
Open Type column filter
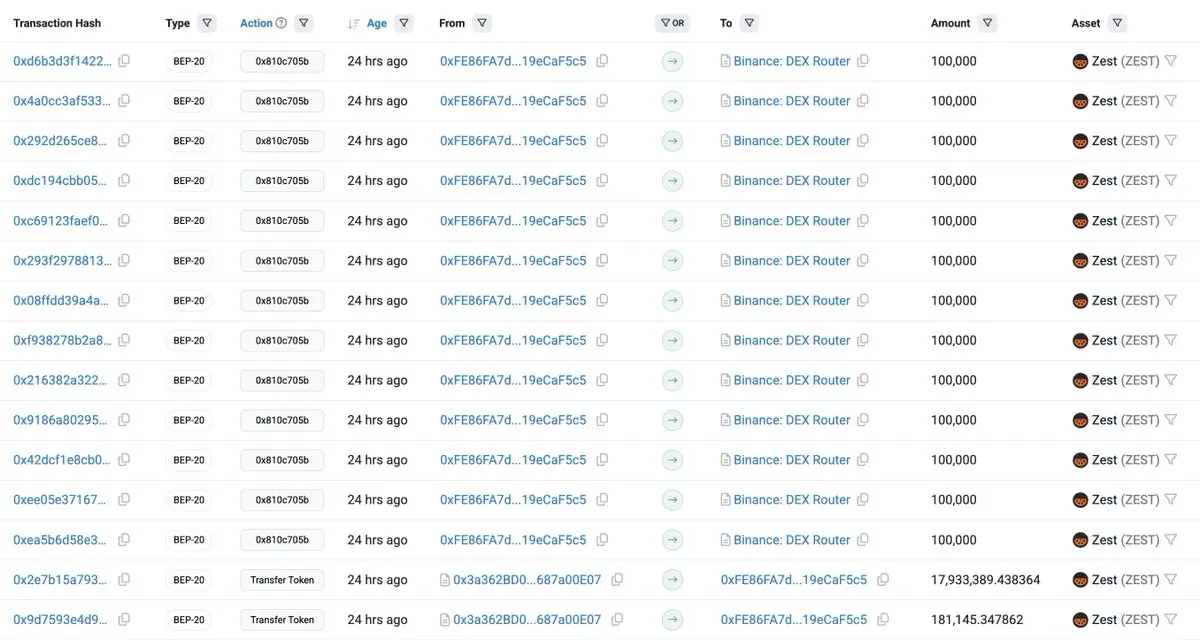click(x=207, y=23)
